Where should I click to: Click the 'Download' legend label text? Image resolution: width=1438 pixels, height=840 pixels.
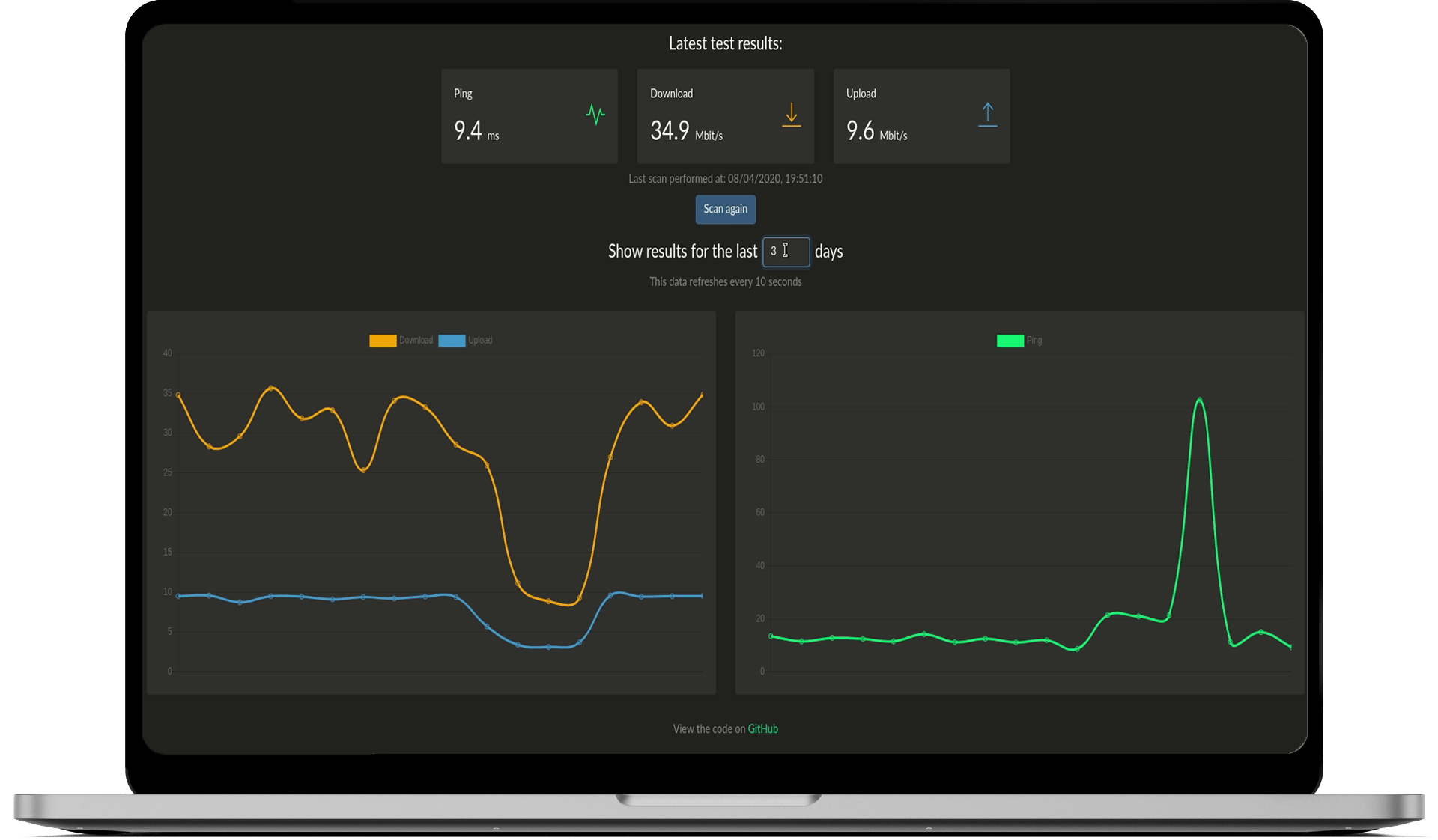416,341
